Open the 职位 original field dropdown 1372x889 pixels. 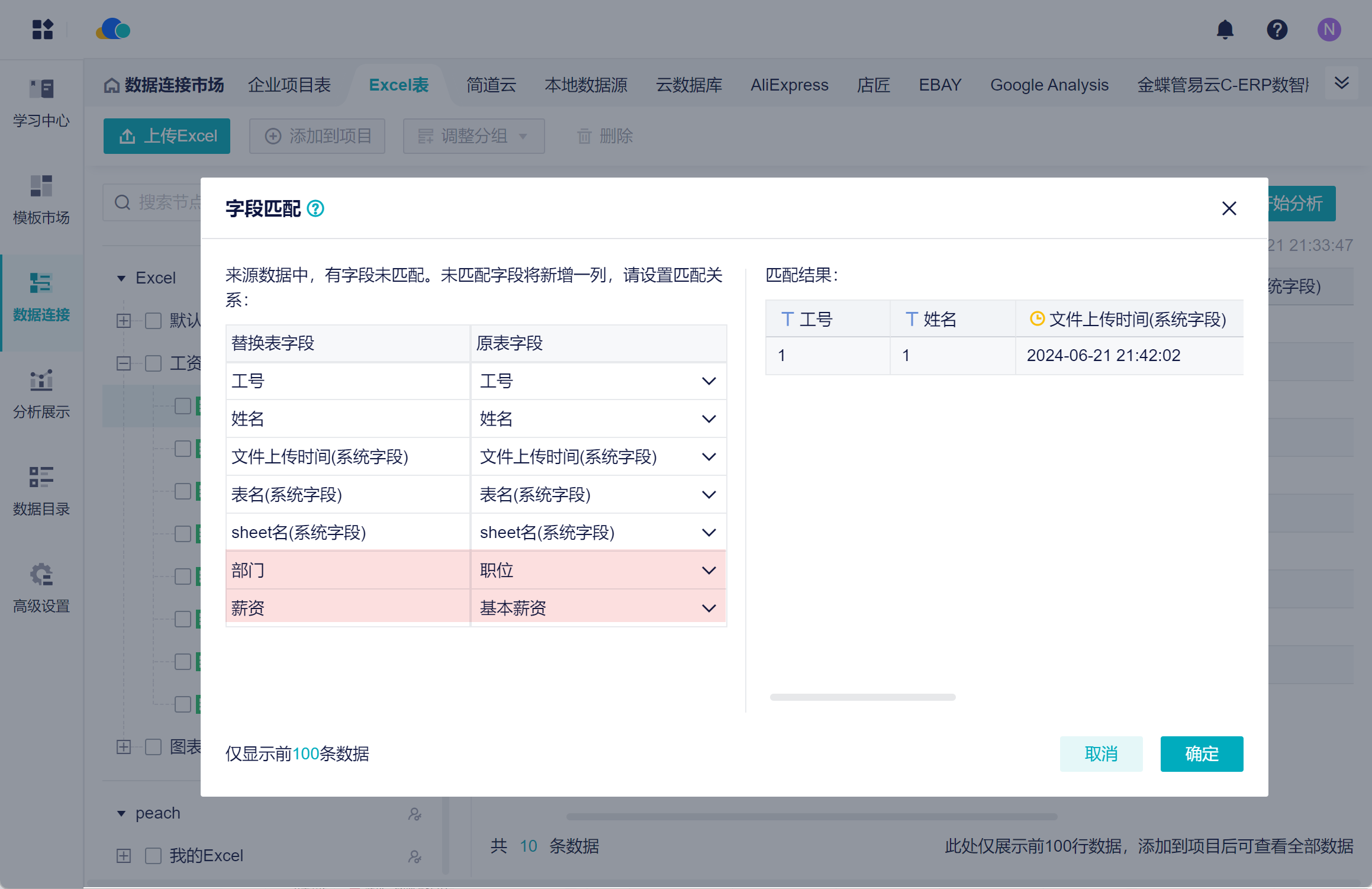pyautogui.click(x=708, y=571)
